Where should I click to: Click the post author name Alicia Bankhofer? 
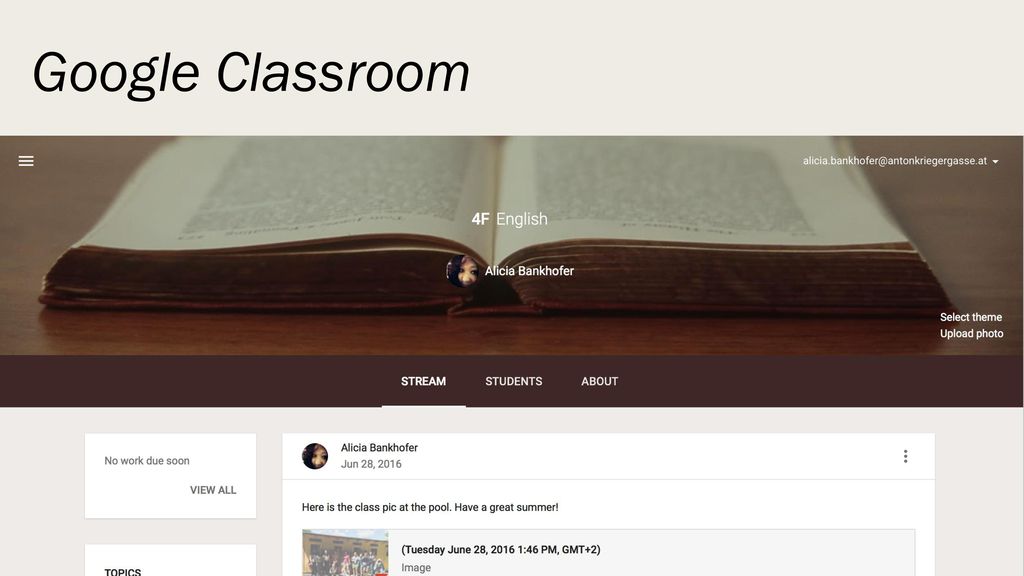[379, 447]
